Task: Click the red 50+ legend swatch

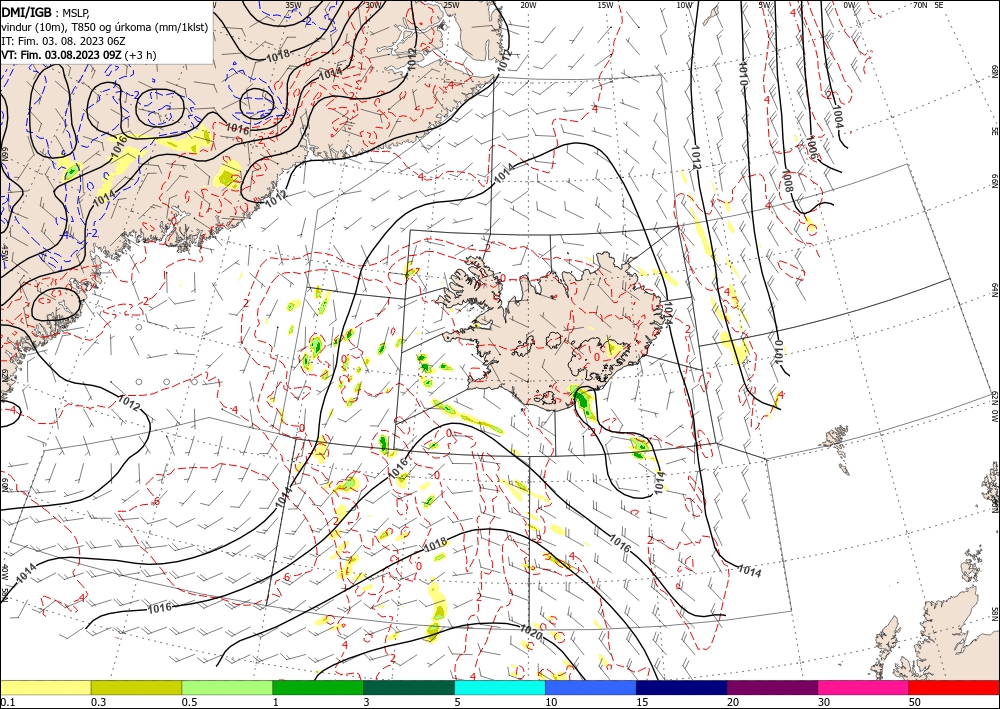Action: [954, 687]
